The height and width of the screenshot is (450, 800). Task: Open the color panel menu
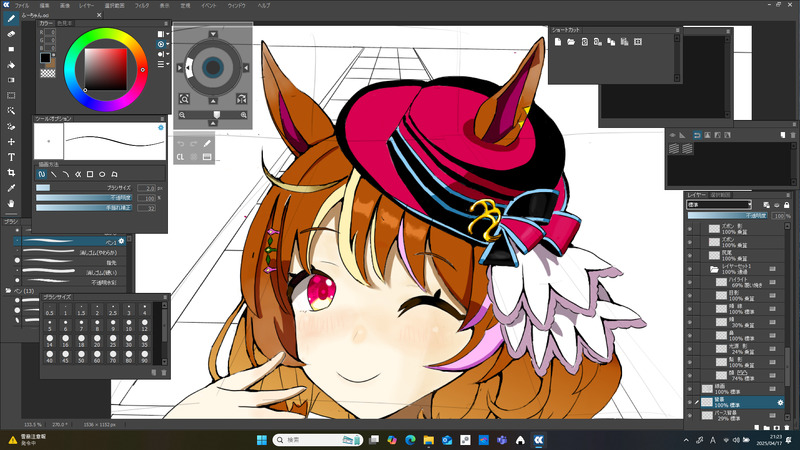click(165, 23)
